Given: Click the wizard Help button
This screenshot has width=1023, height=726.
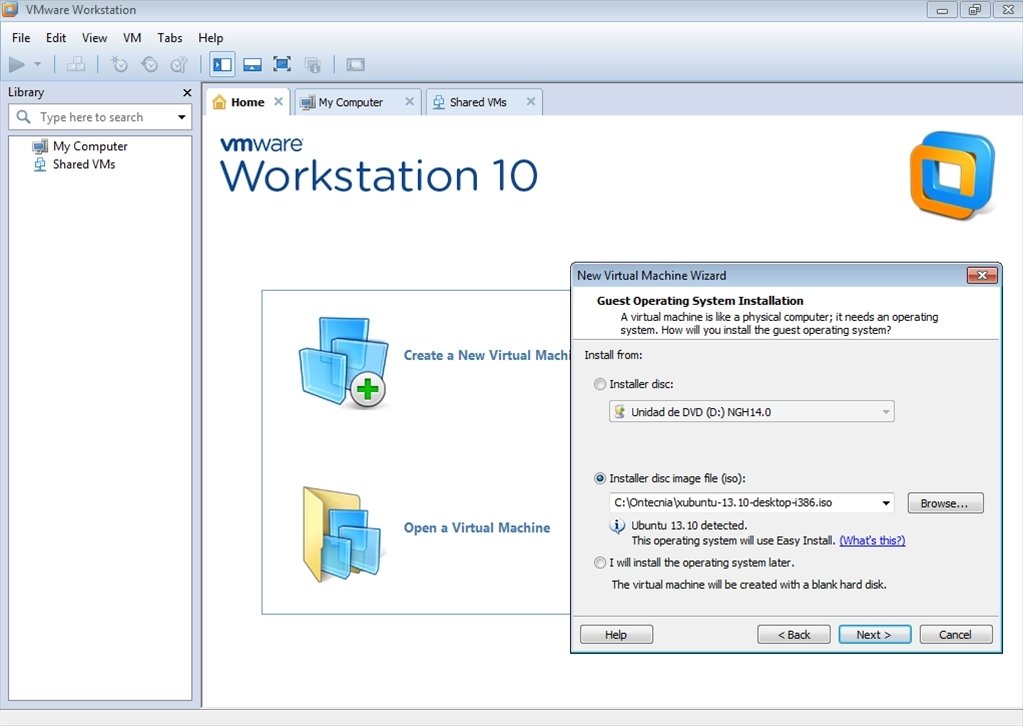Looking at the screenshot, I should click(x=616, y=635).
